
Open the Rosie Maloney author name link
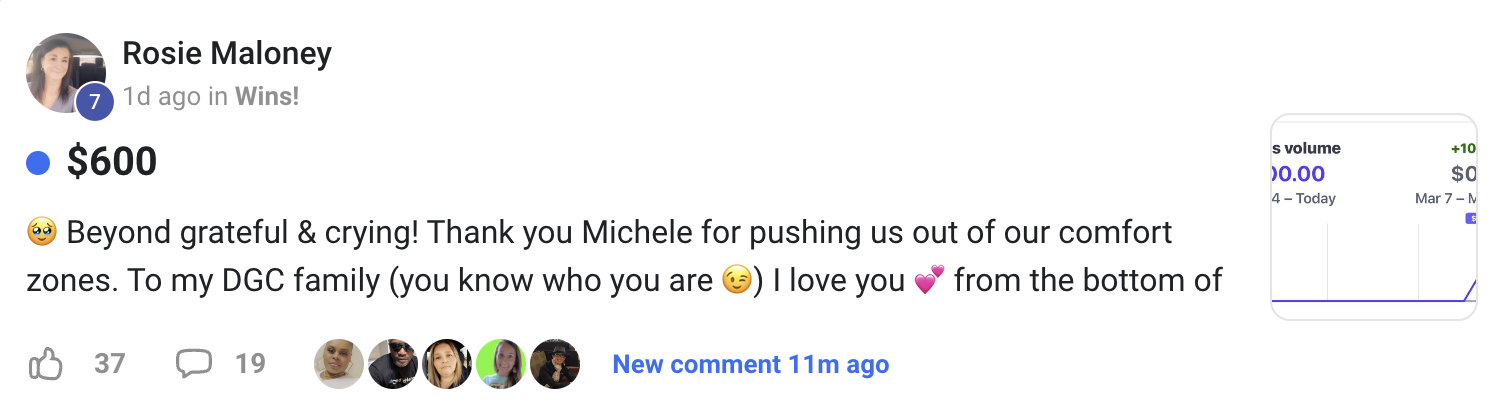[227, 53]
